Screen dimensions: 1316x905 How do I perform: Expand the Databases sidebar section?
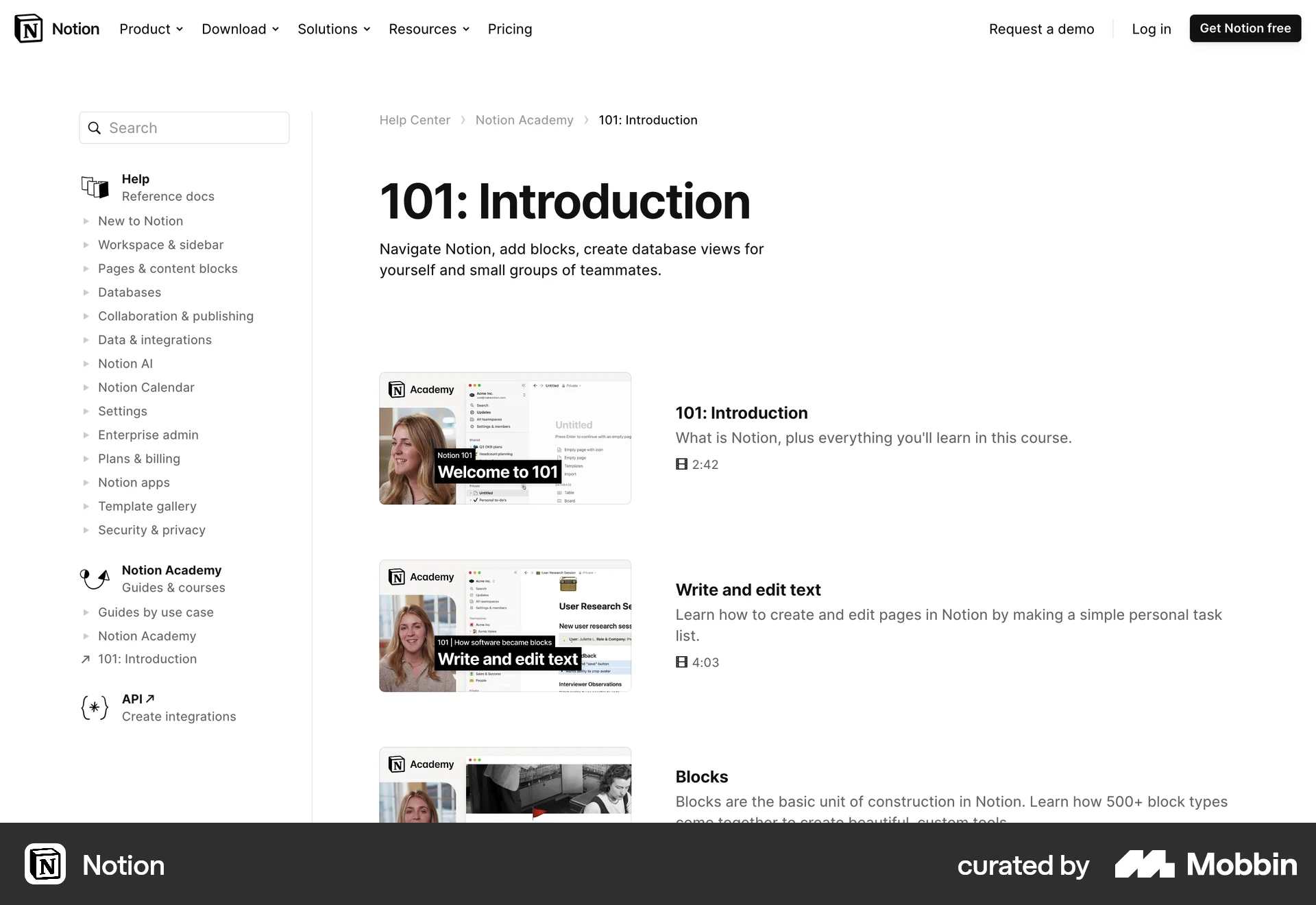[86, 292]
